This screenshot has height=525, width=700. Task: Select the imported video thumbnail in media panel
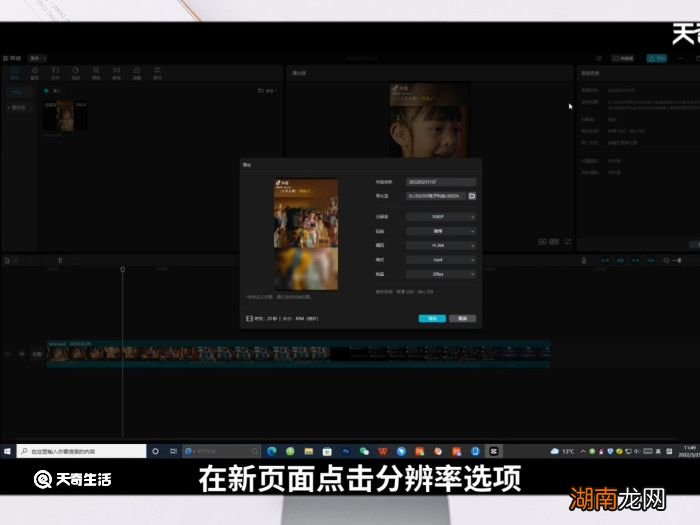coord(65,116)
